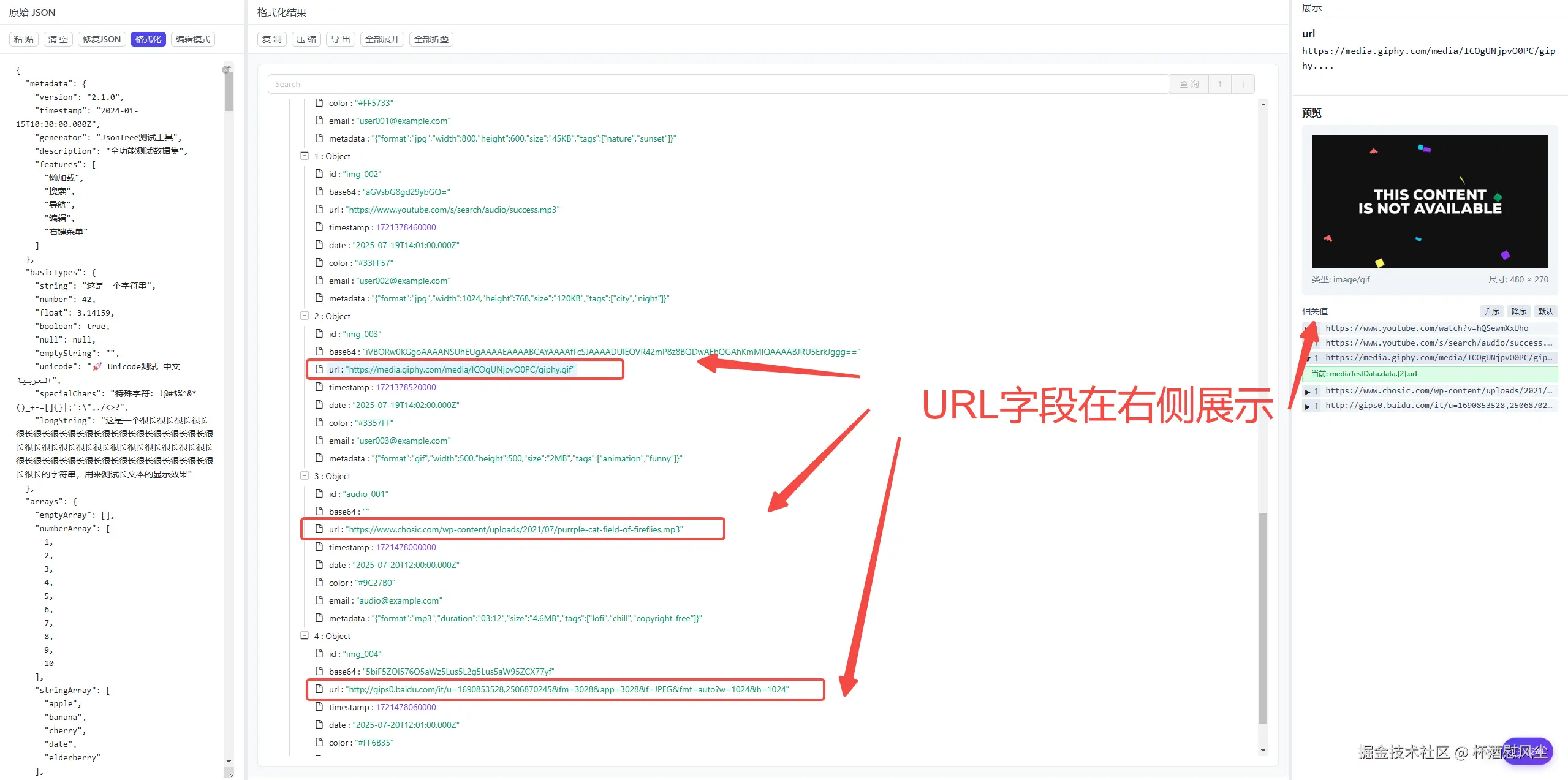Image resolution: width=1568 pixels, height=780 pixels.
Task: Click file icon beside timestamp 1721478060000
Action: (x=319, y=706)
